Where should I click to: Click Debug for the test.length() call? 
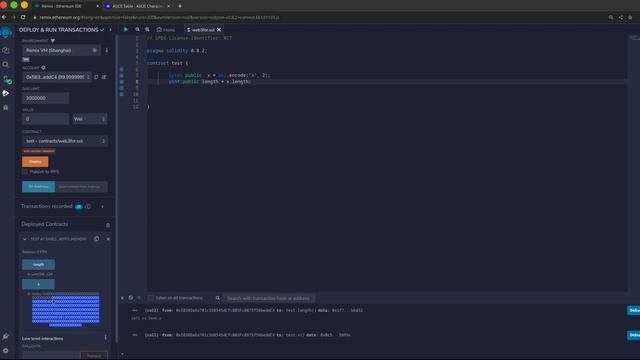tap(633, 310)
